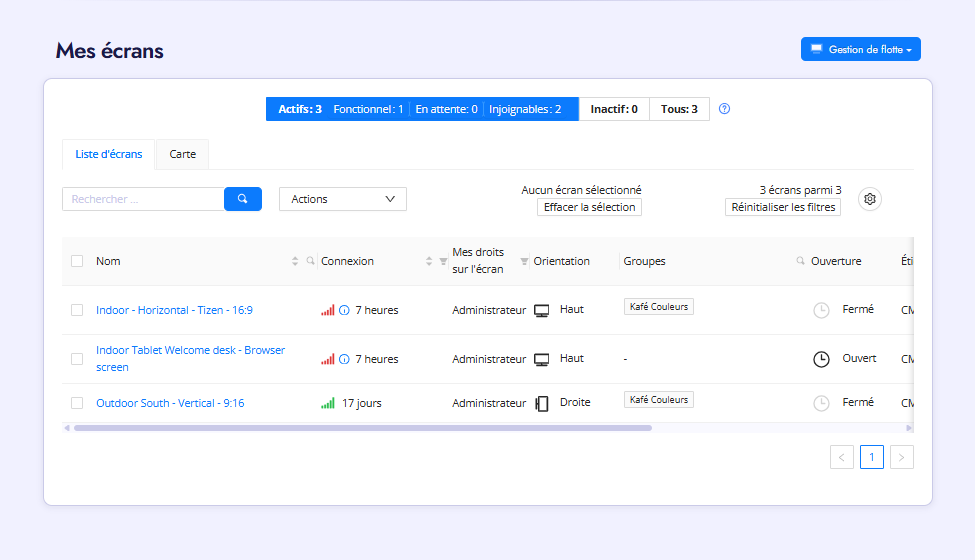This screenshot has height=560, width=975.
Task: Click the vertical orientation icon for Outdoor South
Action: pos(542,403)
